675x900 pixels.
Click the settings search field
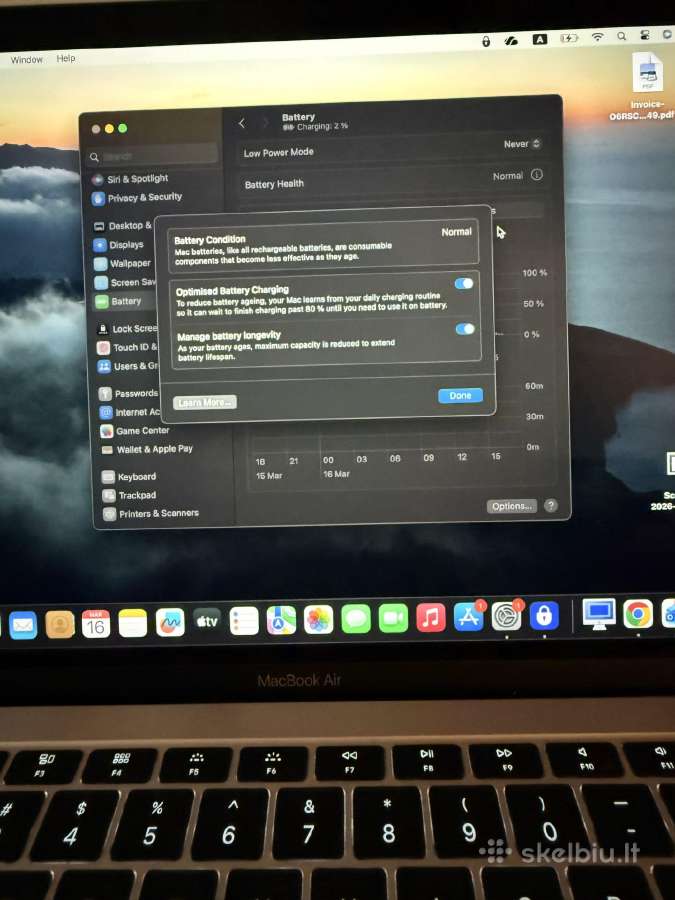[154, 156]
